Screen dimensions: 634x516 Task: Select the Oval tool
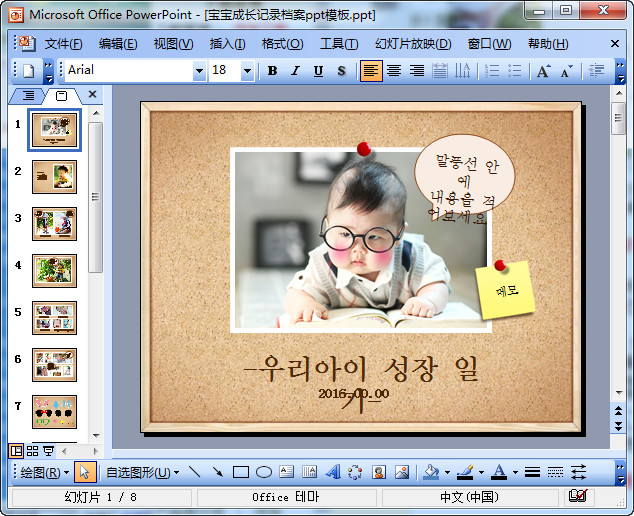click(264, 472)
